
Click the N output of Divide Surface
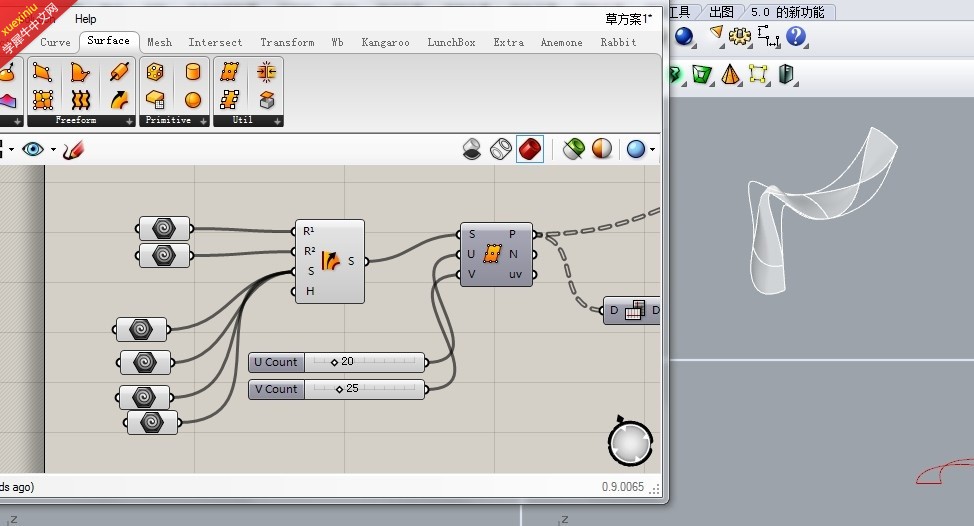tap(513, 254)
